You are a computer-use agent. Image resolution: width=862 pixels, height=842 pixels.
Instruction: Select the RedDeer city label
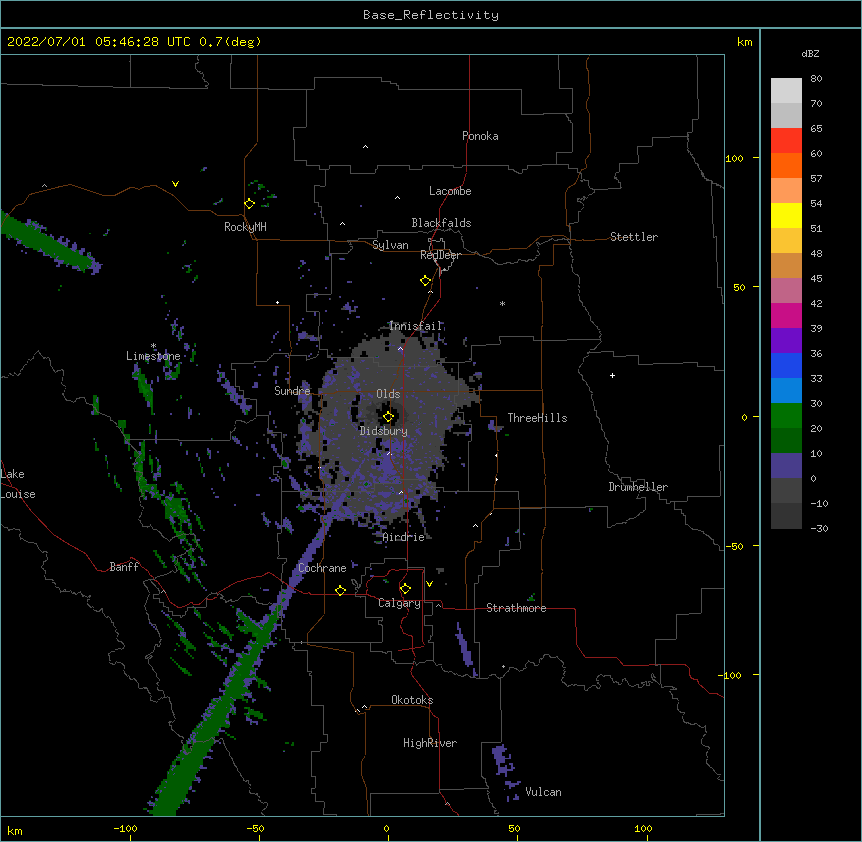[x=440, y=255]
